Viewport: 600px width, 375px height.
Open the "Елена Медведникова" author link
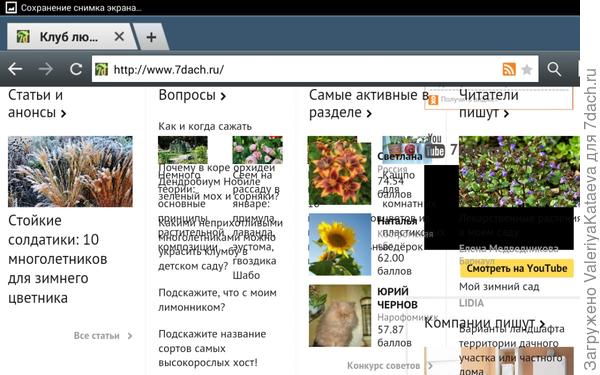509,249
